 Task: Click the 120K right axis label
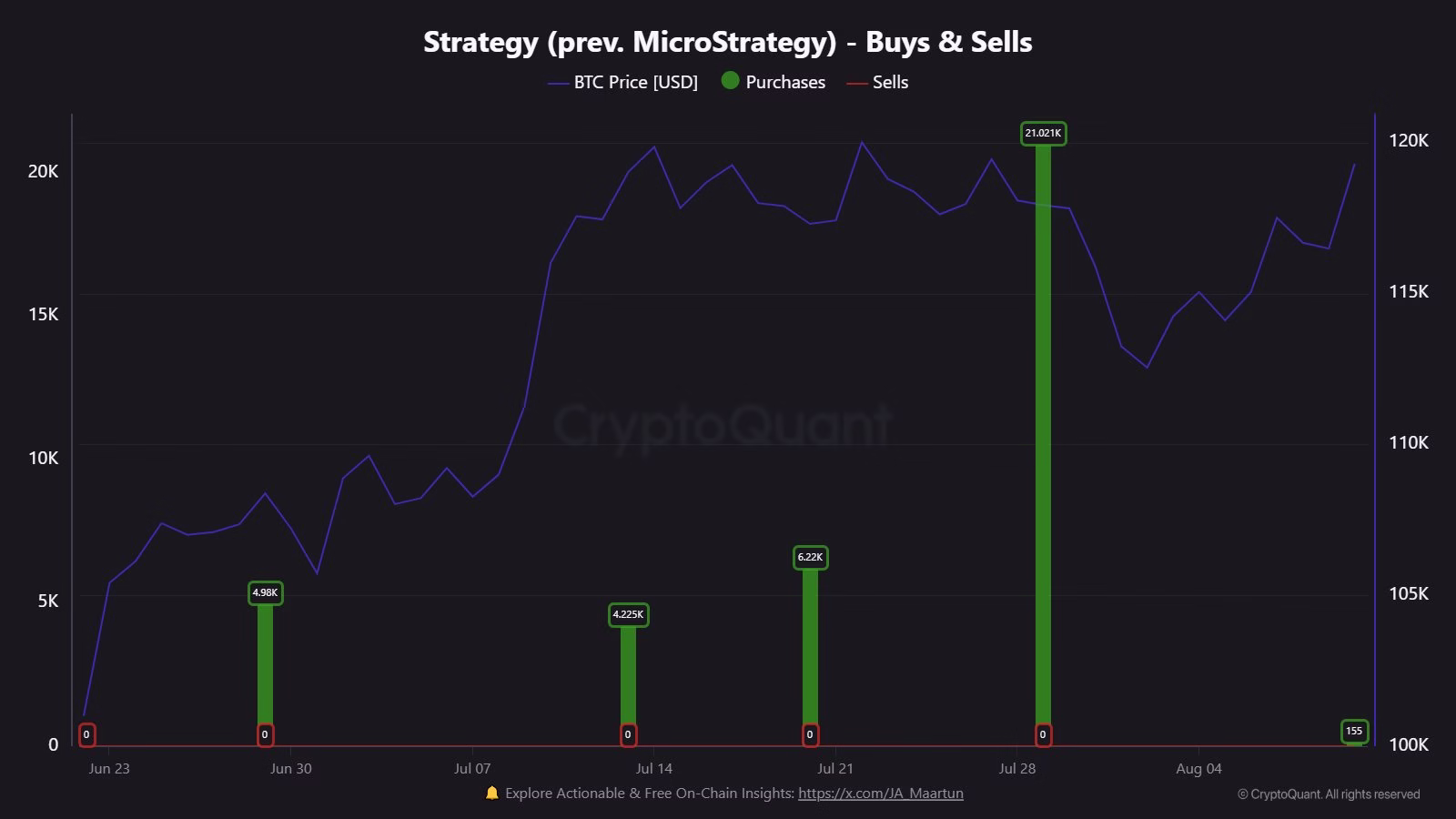[x=1409, y=141]
